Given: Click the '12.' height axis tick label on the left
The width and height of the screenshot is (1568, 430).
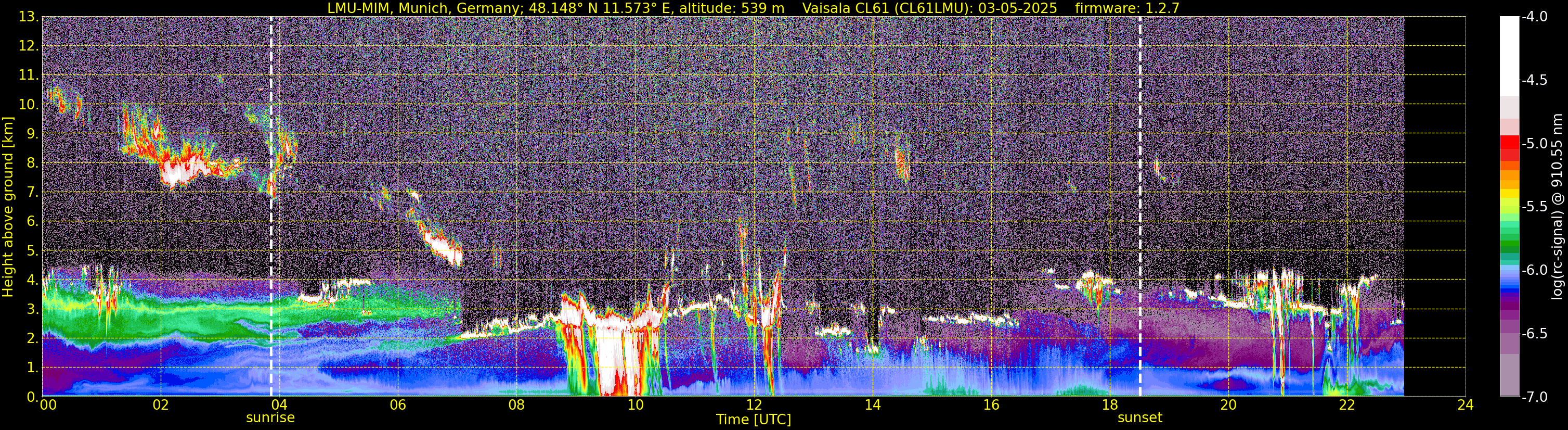Looking at the screenshot, I should (x=29, y=46).
